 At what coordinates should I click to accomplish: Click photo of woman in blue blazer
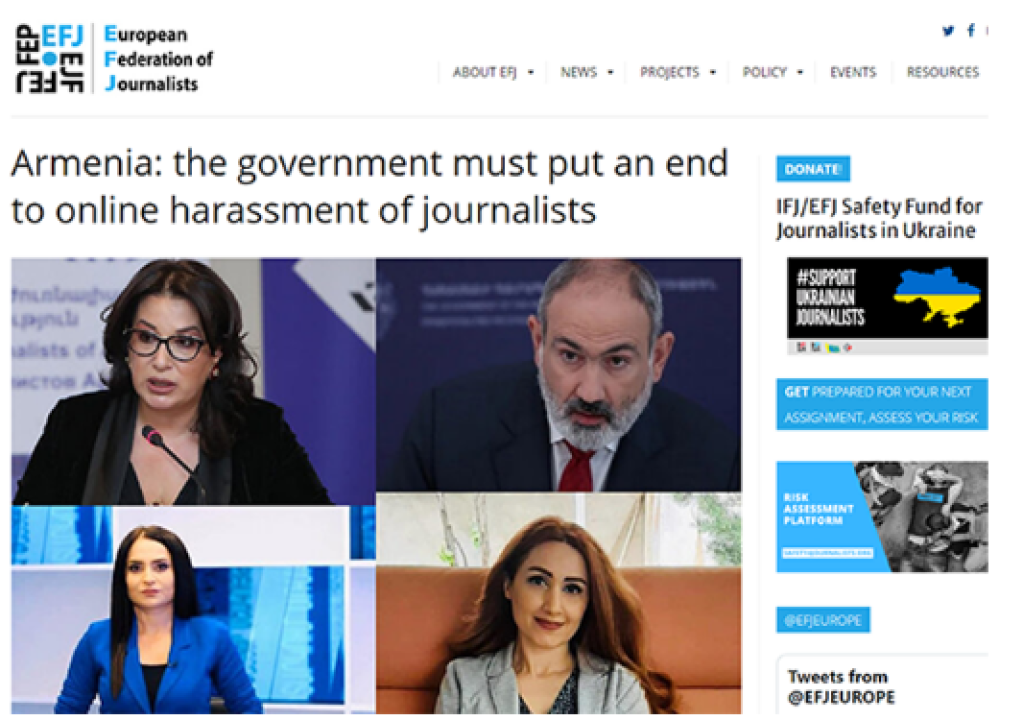(x=193, y=610)
